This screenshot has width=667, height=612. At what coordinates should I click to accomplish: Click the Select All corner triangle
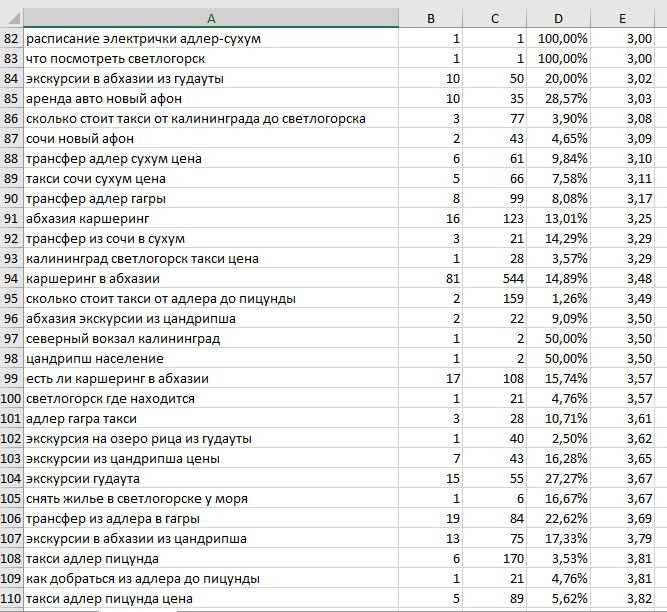coord(12,18)
